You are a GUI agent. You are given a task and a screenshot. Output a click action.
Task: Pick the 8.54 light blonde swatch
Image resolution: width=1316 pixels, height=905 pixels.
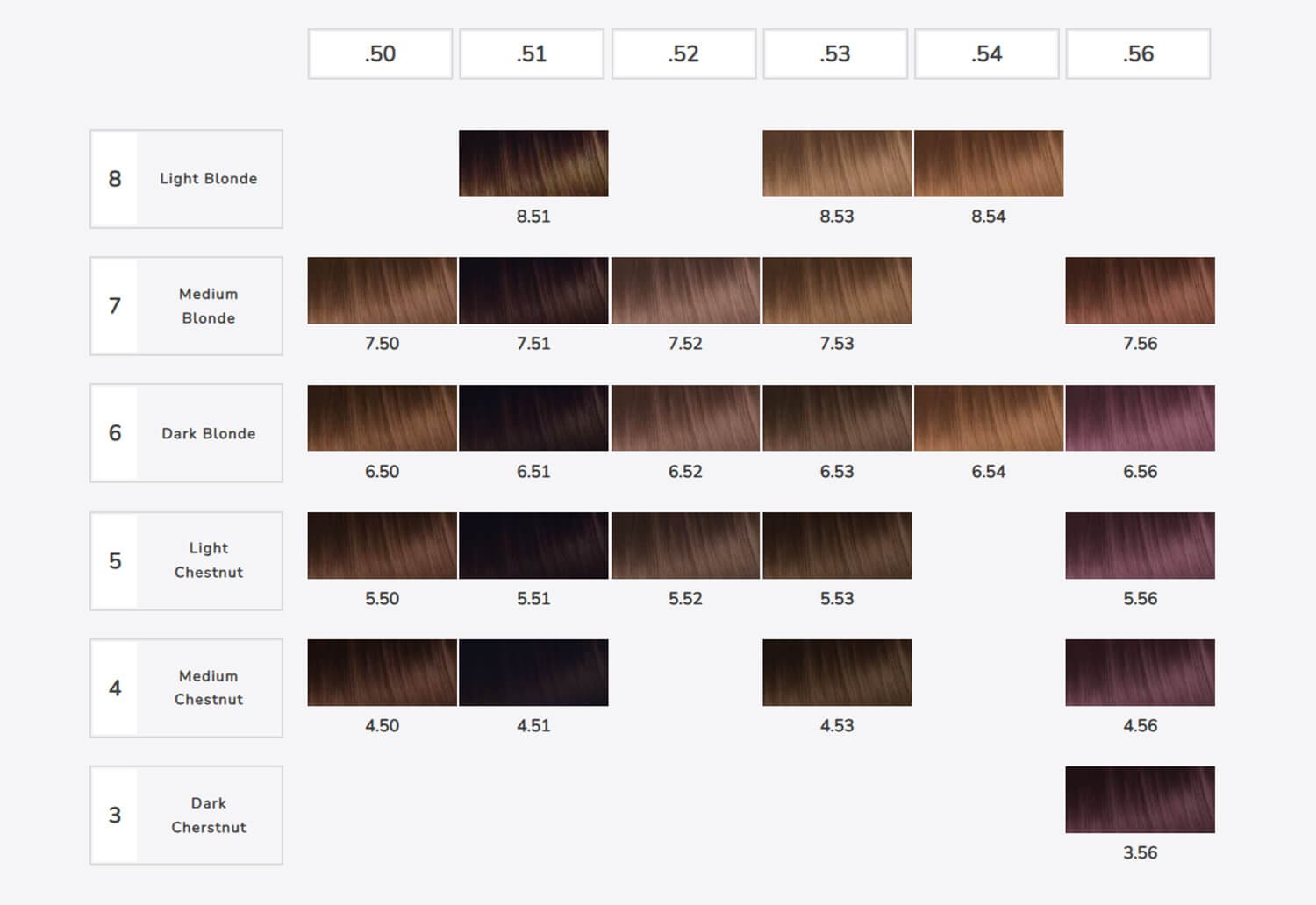(x=989, y=163)
